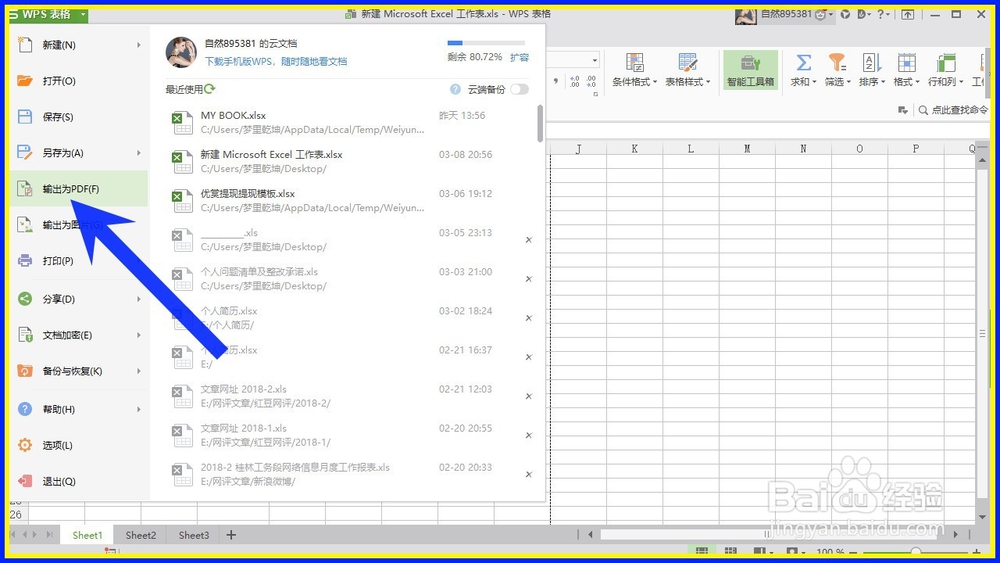Image resolution: width=1000 pixels, height=563 pixels.
Task: Click the 打印(P) printer icon
Action: (25, 261)
